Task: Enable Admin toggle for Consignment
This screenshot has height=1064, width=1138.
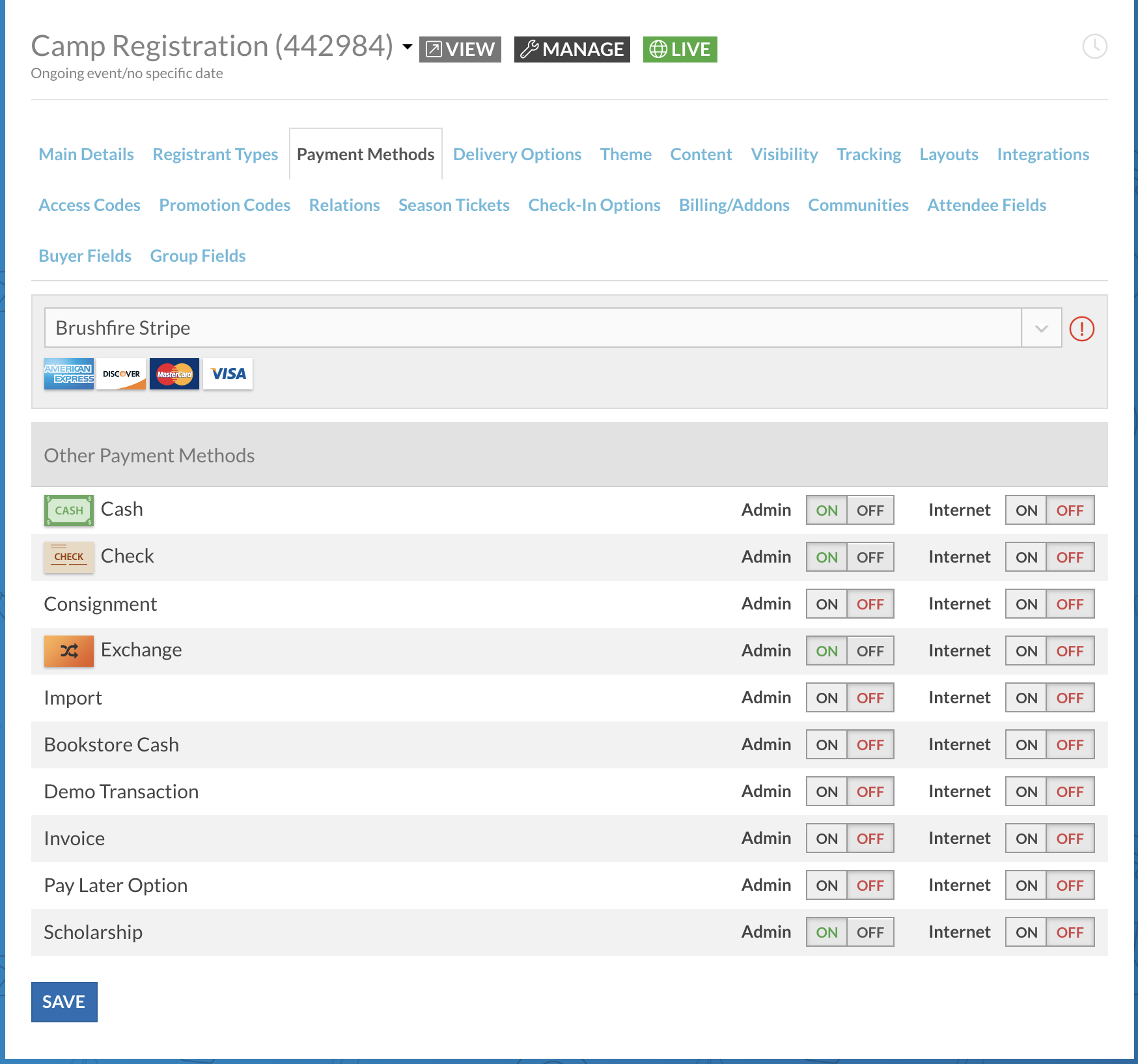Action: pos(826,604)
